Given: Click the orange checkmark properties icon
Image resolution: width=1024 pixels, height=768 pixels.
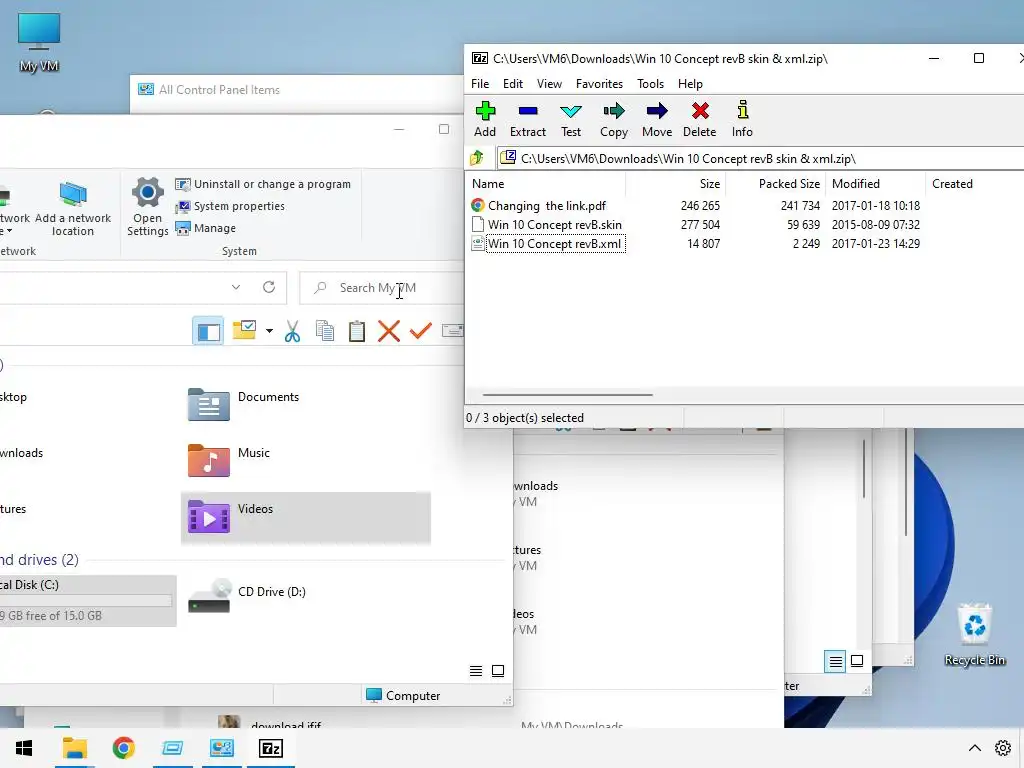Looking at the screenshot, I should pos(421,331).
